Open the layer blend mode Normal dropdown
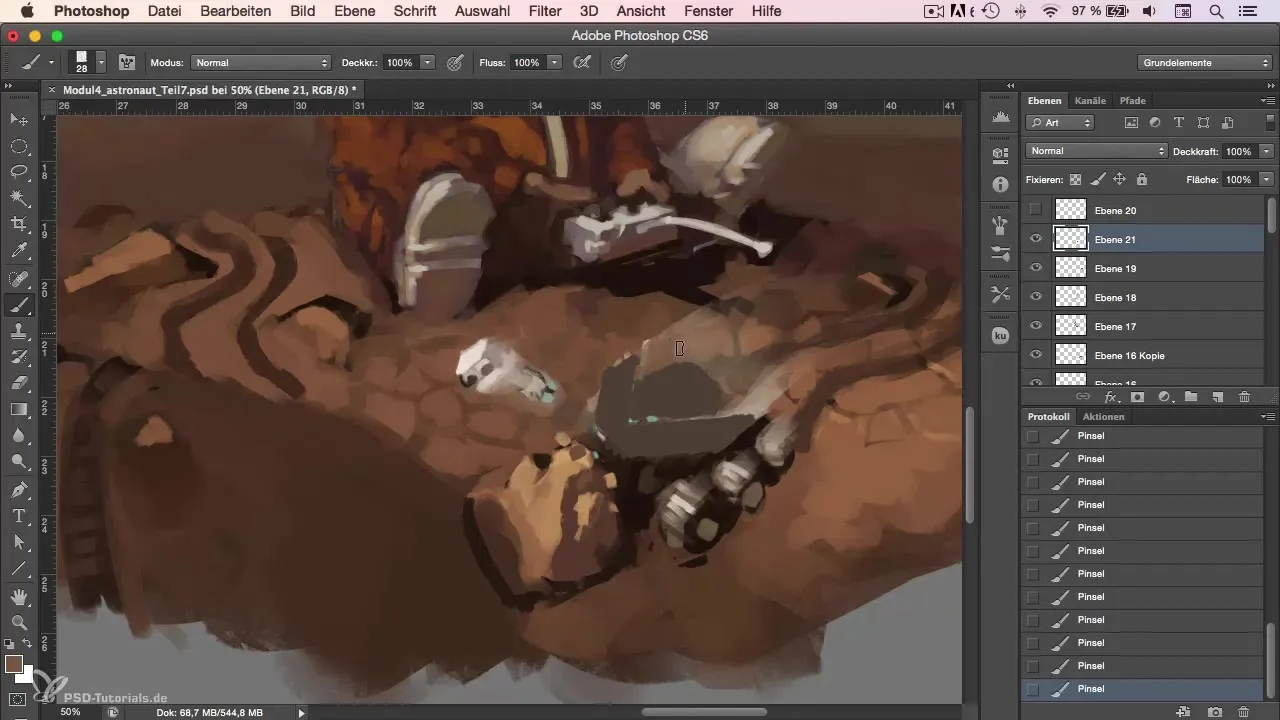 pyautogui.click(x=1097, y=151)
